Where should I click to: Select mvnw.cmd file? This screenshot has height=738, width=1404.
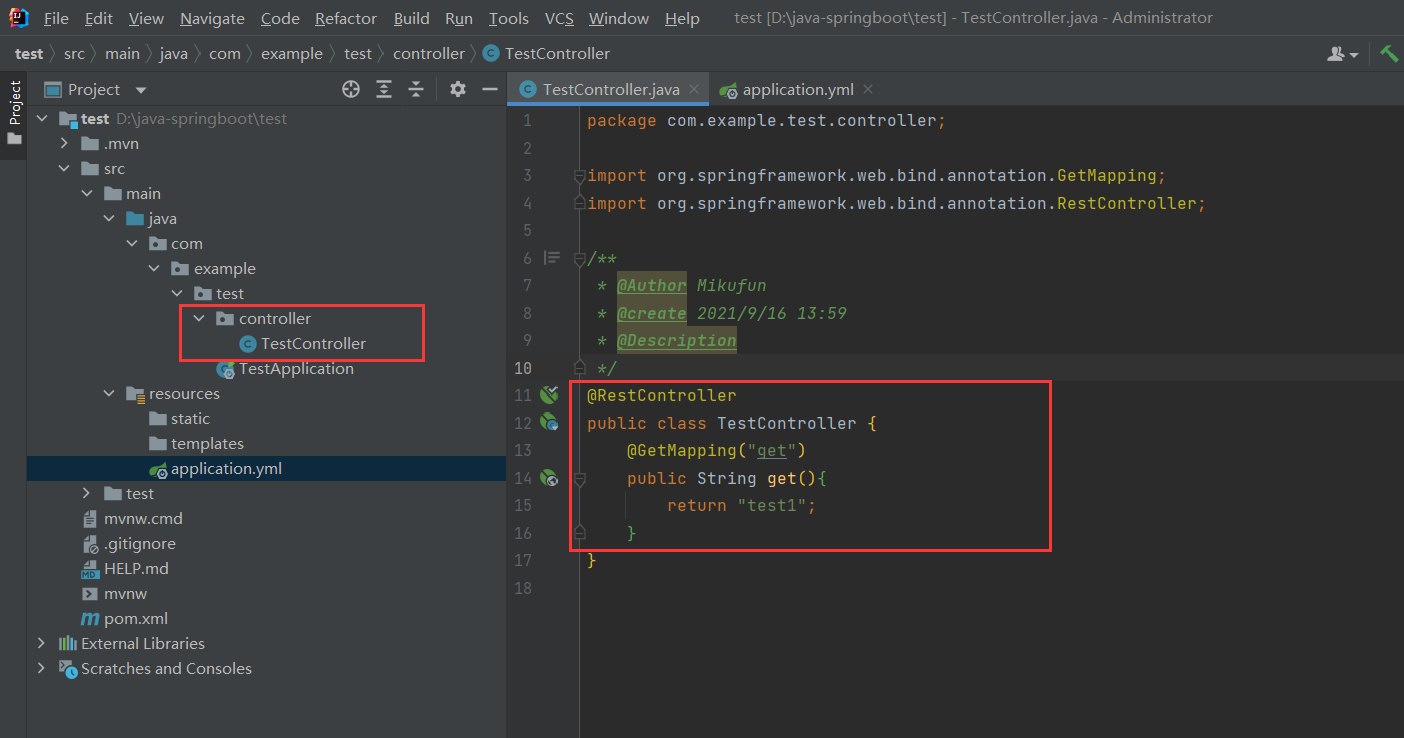[x=132, y=518]
